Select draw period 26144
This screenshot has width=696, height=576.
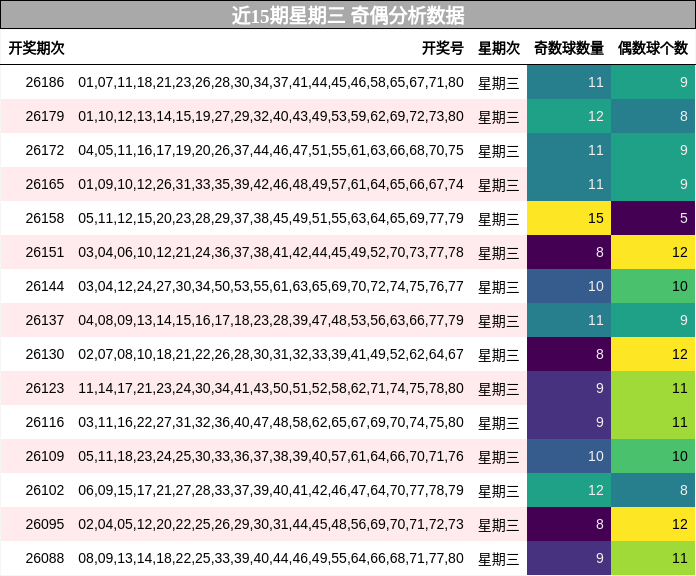[x=44, y=286]
